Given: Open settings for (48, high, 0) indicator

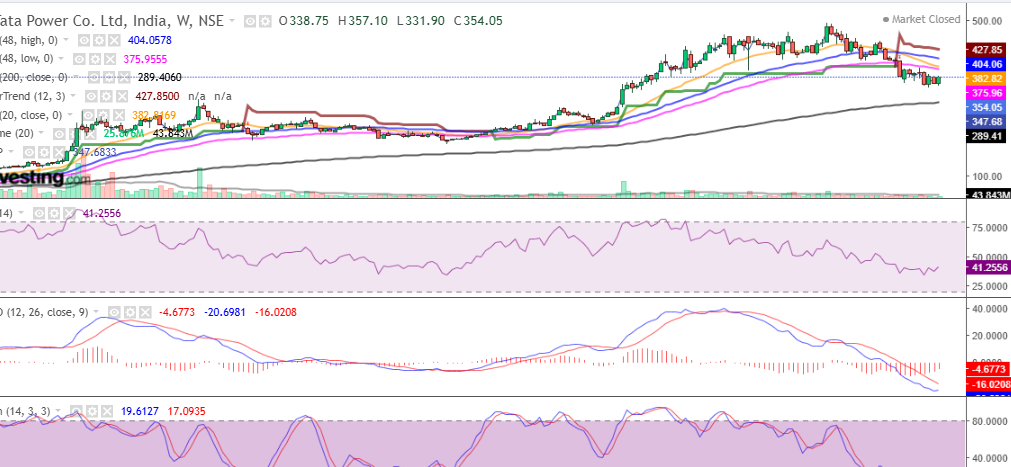Looking at the screenshot, I should (98, 40).
